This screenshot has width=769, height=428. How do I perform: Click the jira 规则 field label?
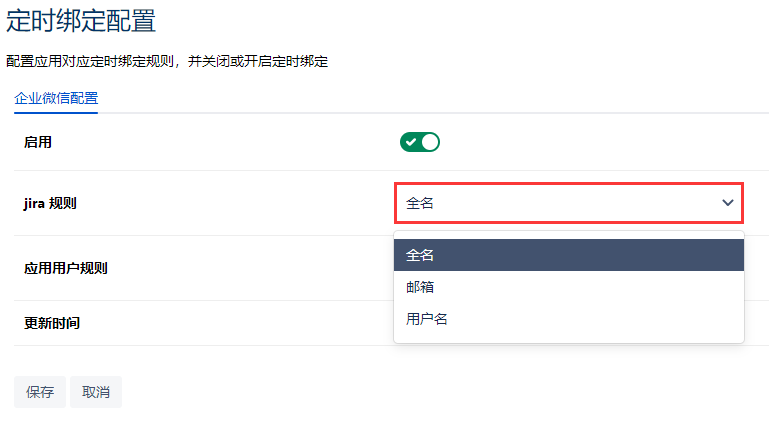coord(50,203)
